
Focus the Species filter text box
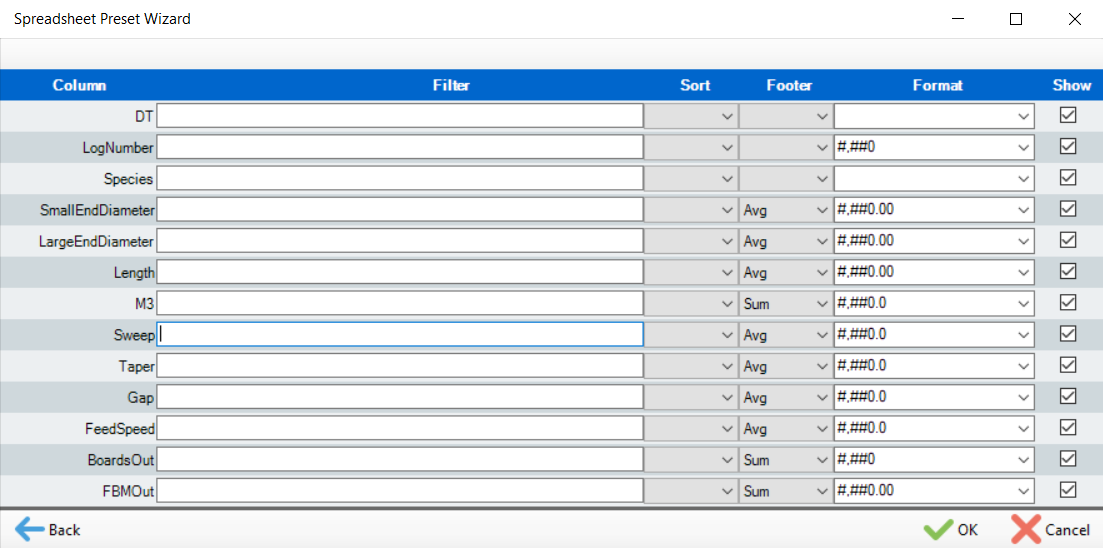coord(400,178)
